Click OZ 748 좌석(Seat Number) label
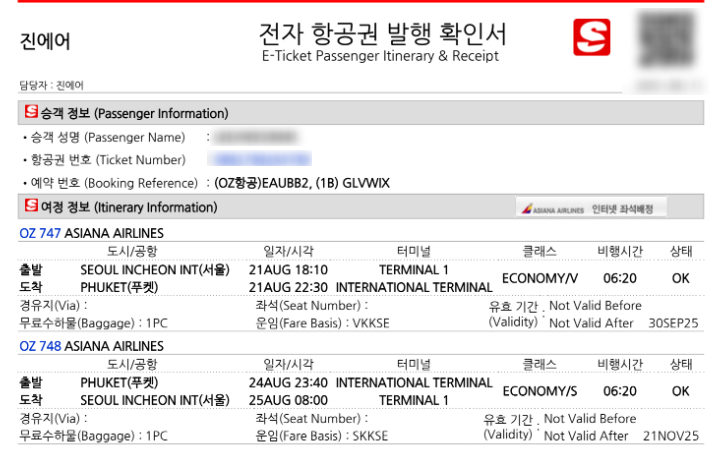Image resolution: width=722 pixels, height=449 pixels. coord(312,418)
